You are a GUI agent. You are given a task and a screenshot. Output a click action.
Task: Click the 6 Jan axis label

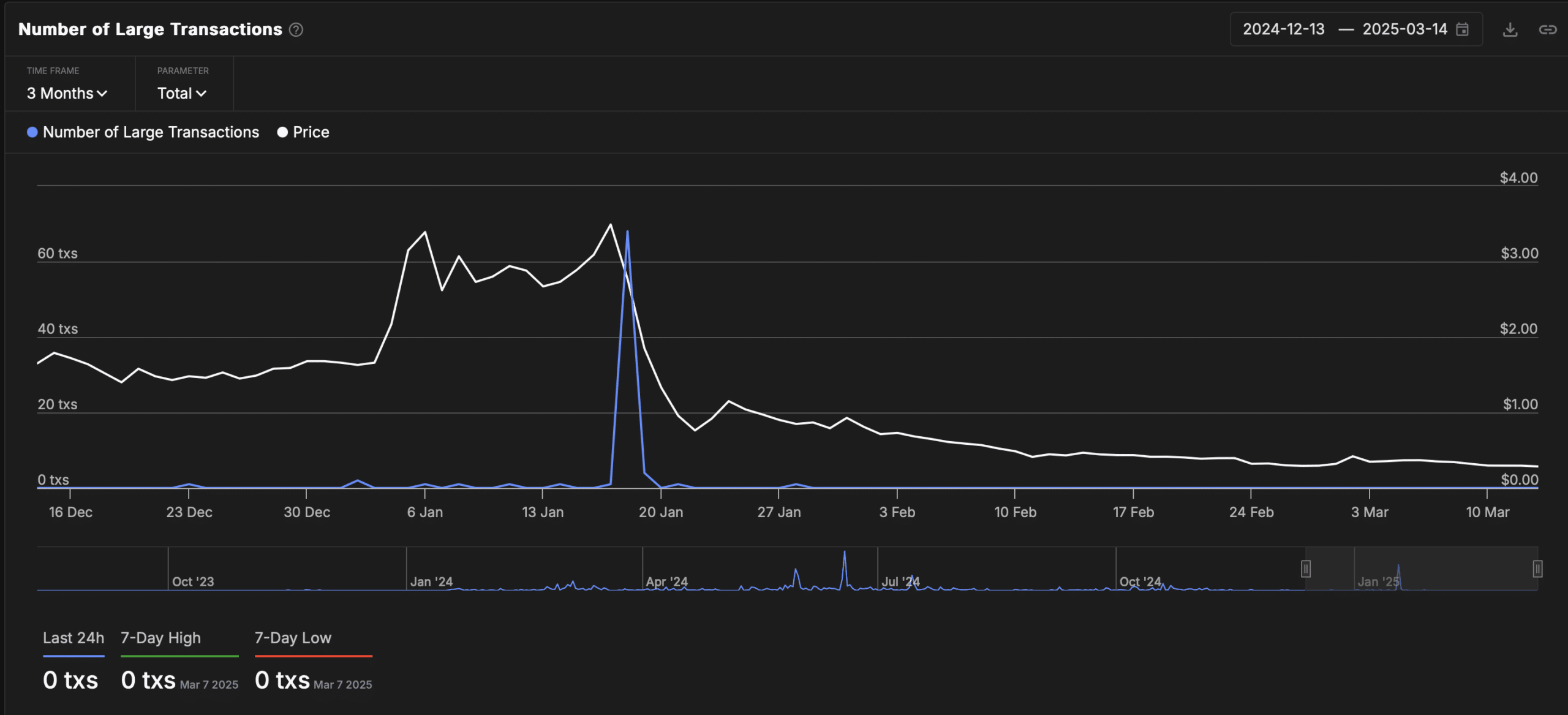tap(425, 512)
